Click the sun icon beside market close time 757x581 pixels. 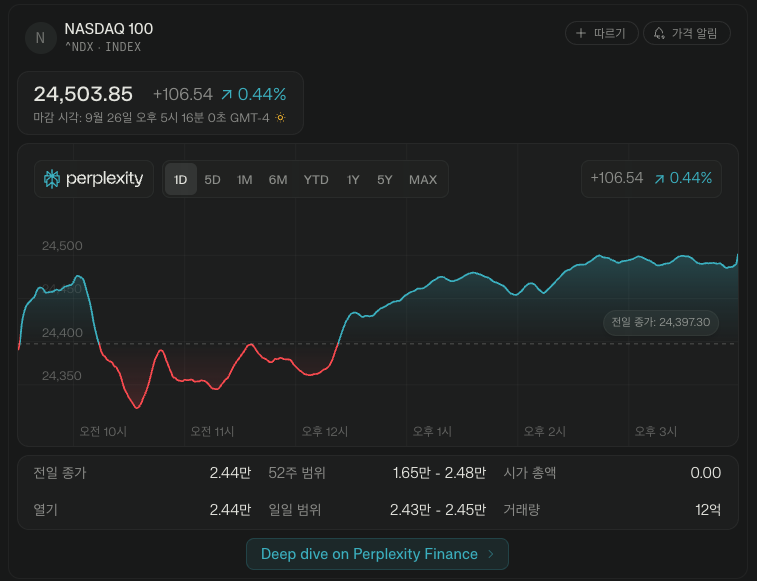pos(280,117)
